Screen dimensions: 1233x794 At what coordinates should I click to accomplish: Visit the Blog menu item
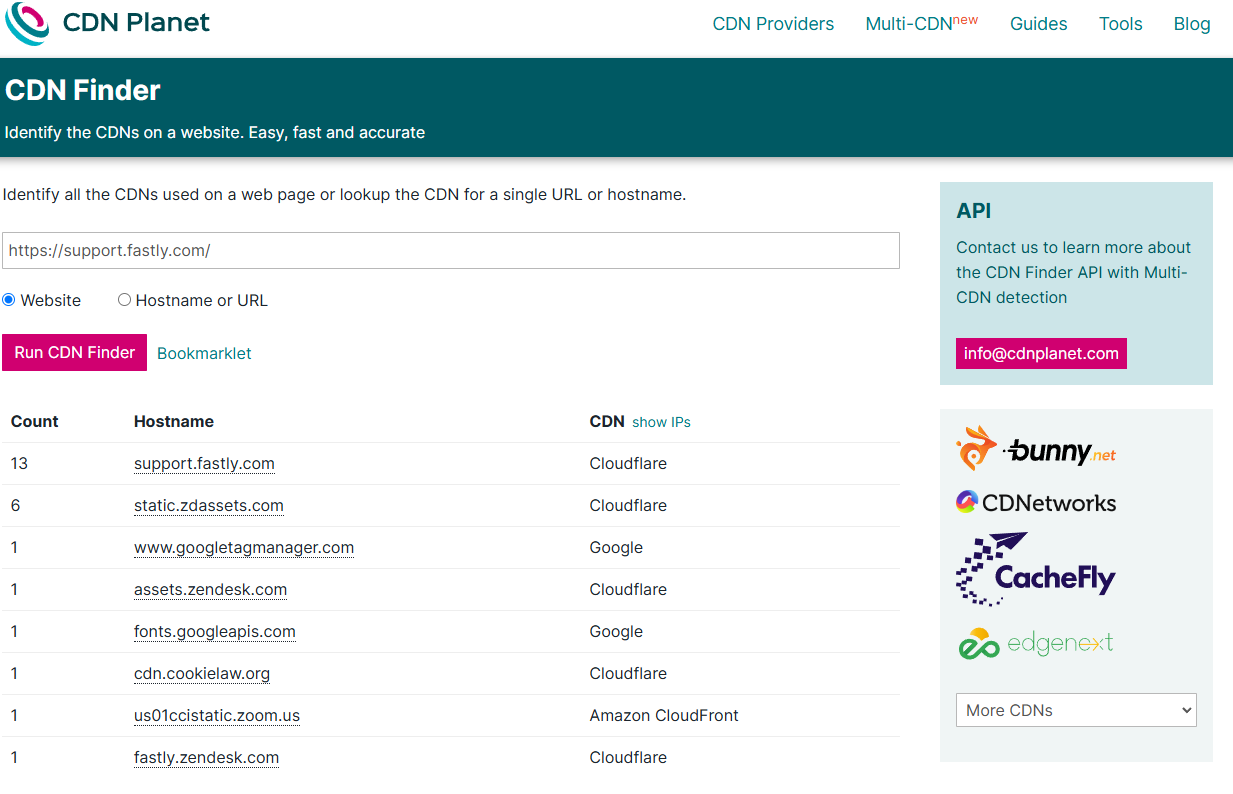[x=1192, y=24]
